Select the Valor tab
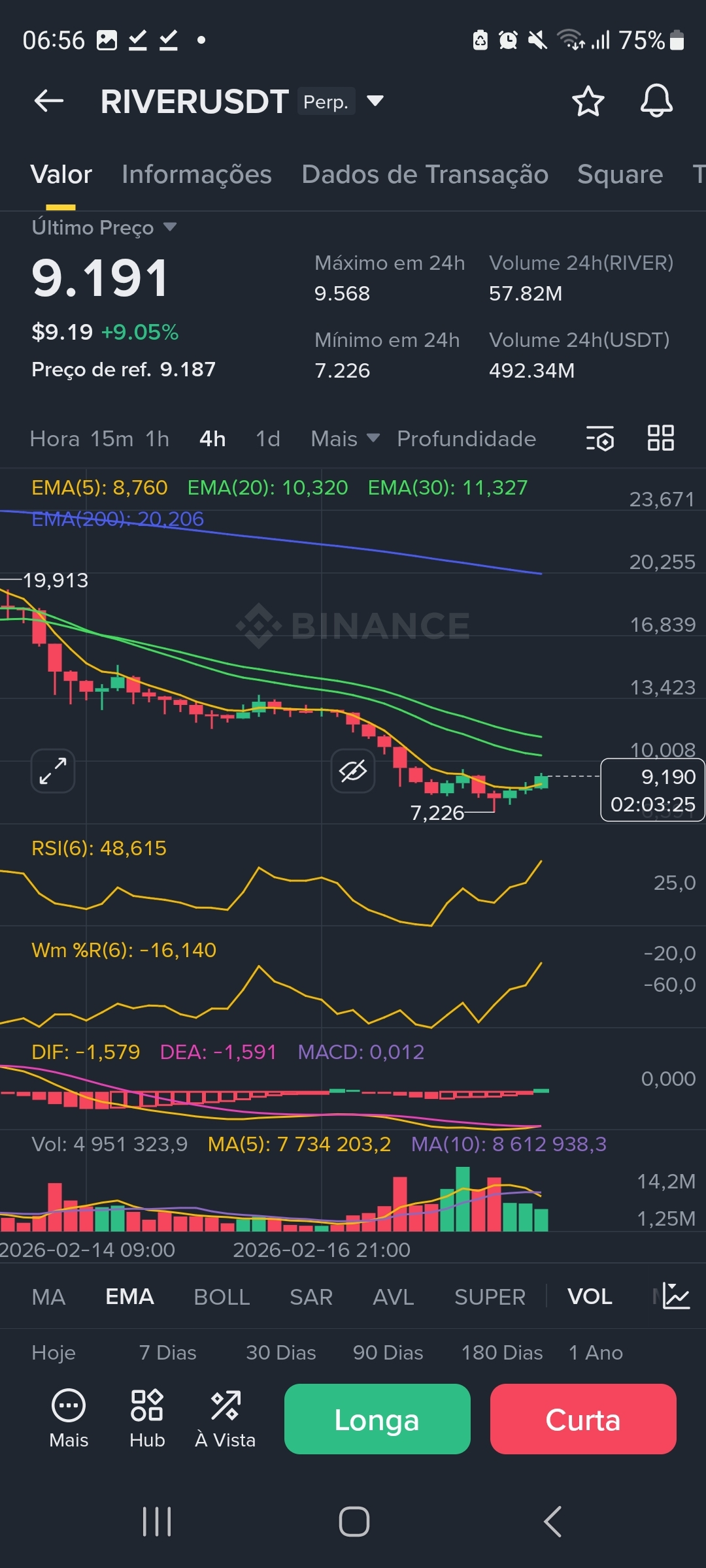706x1568 pixels. click(x=61, y=174)
